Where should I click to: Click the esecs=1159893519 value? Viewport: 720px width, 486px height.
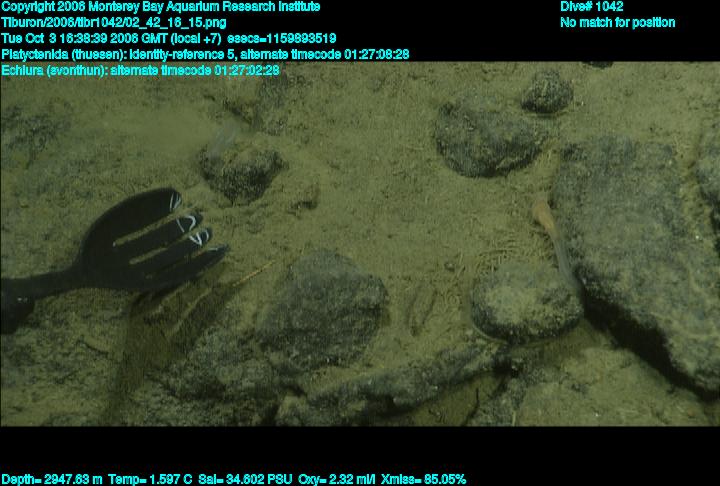click(289, 38)
